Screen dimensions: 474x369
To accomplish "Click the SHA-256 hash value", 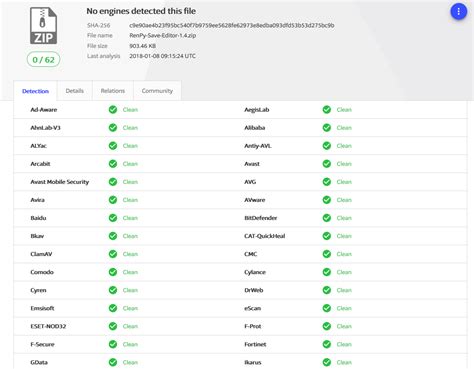I will click(x=232, y=25).
